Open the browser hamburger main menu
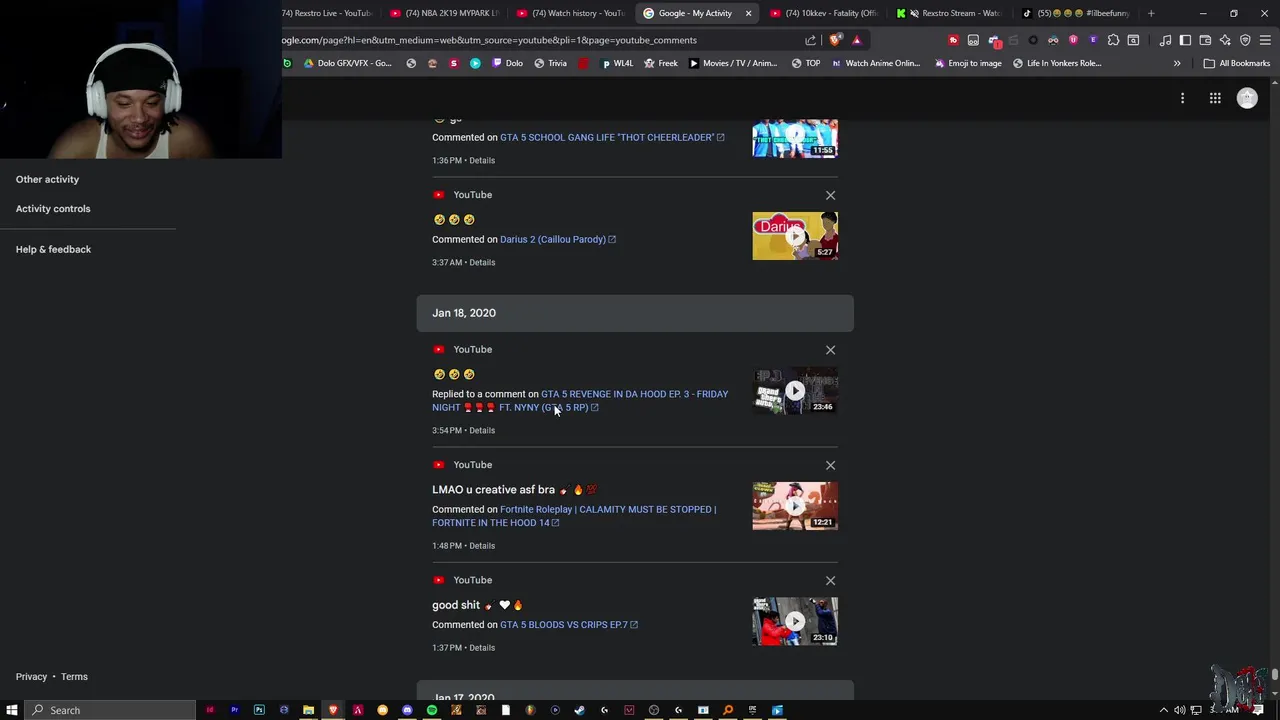Screen dimensions: 1280x720 pos(1265,40)
